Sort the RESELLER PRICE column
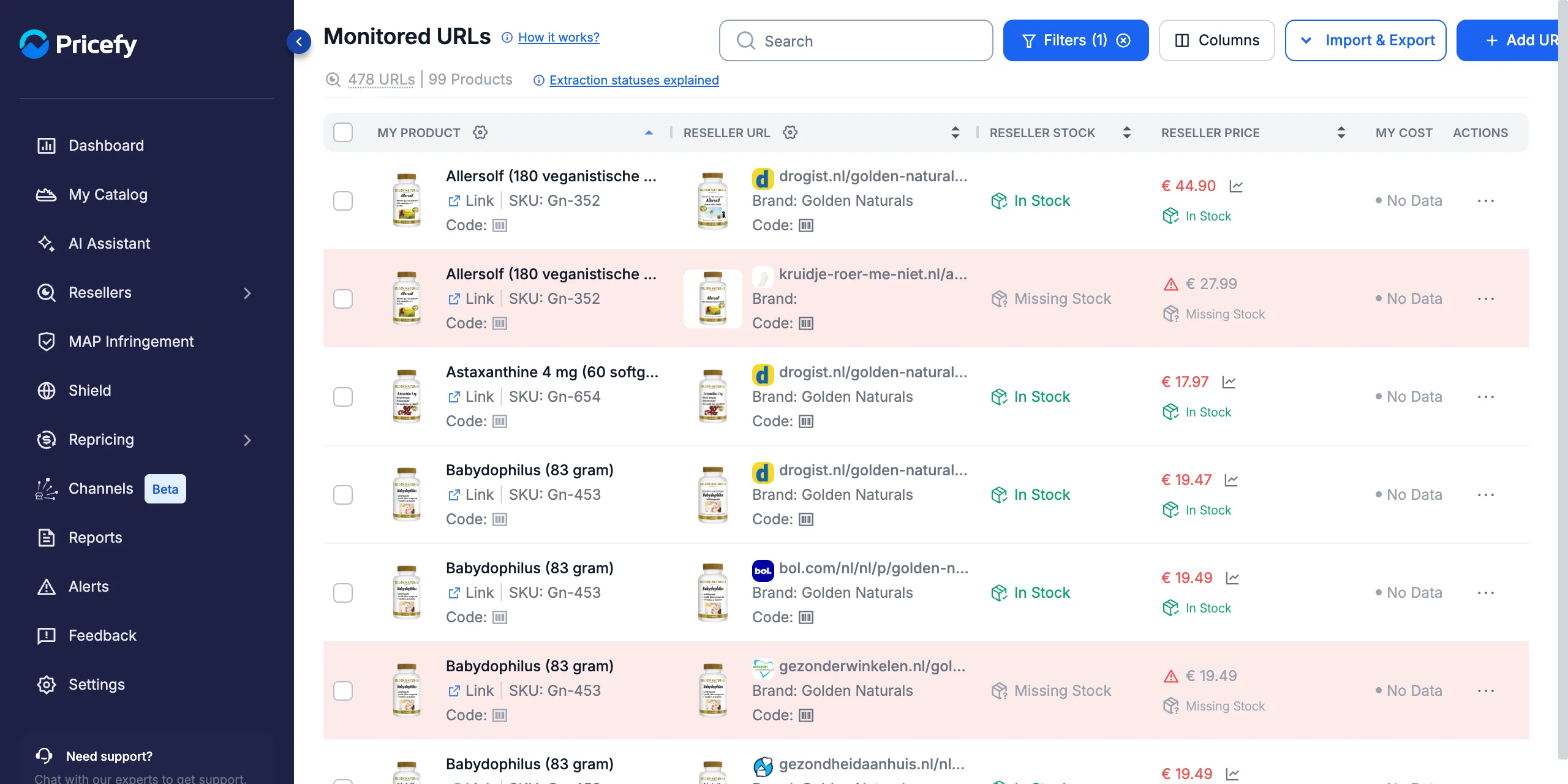The width and height of the screenshot is (1568, 784). coord(1341,132)
